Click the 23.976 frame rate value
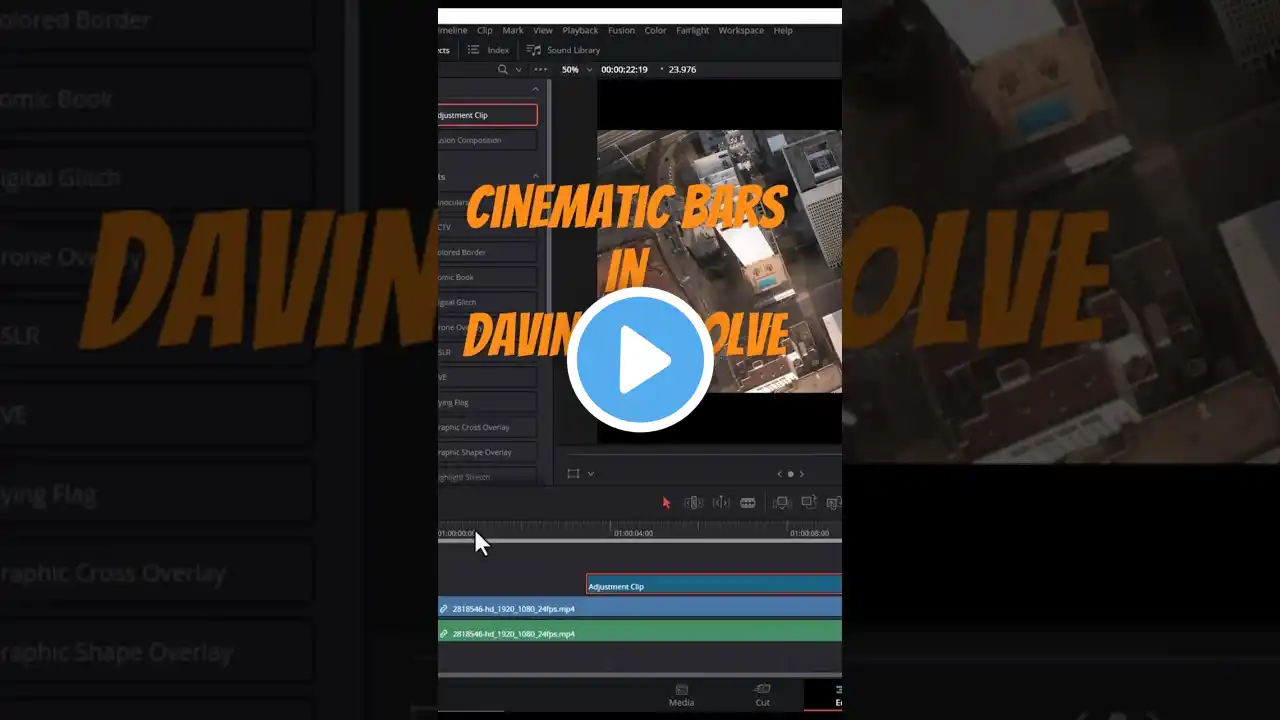The height and width of the screenshot is (720, 1280). [682, 70]
